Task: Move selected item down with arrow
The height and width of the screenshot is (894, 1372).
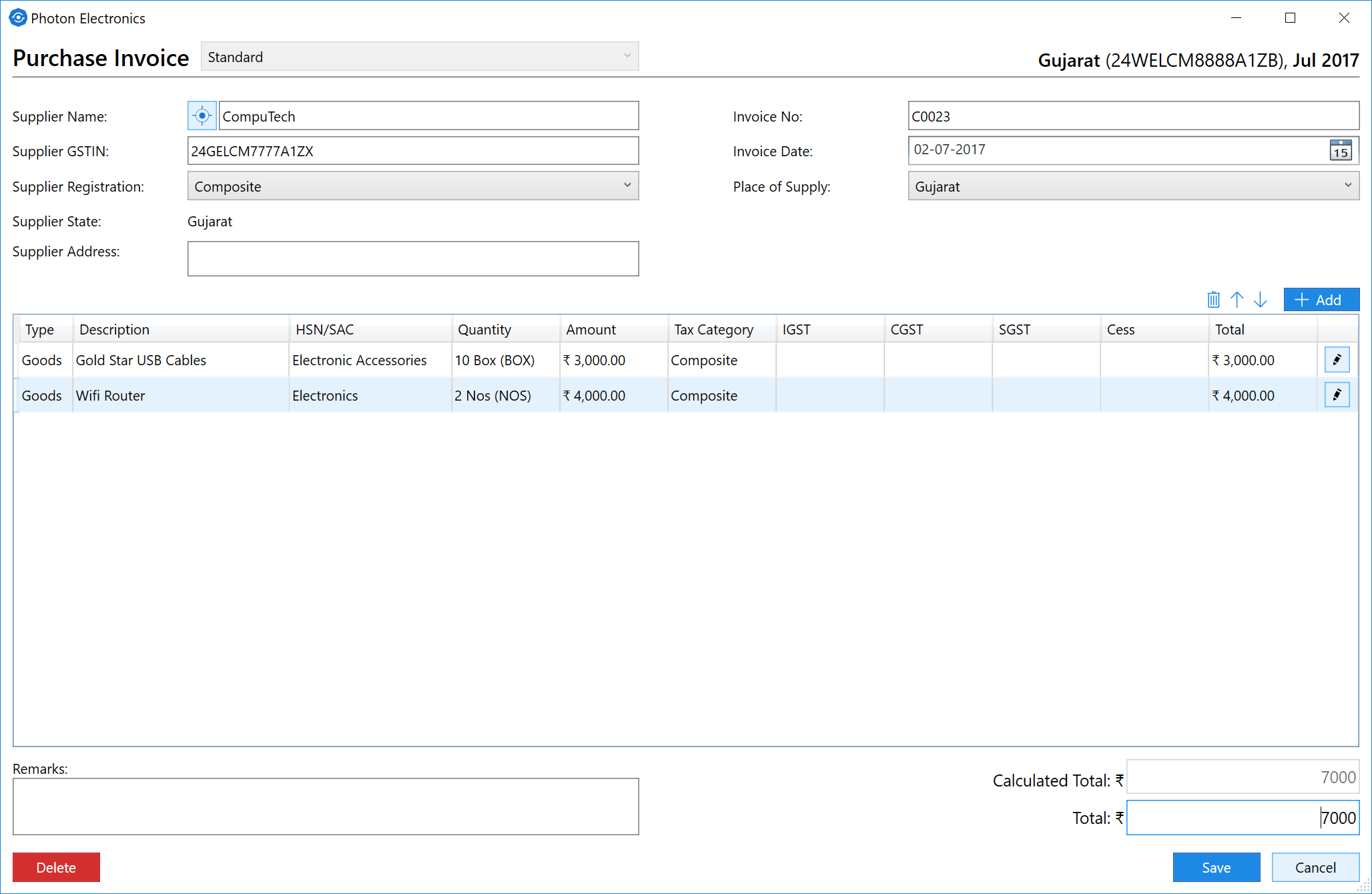Action: (x=1260, y=300)
